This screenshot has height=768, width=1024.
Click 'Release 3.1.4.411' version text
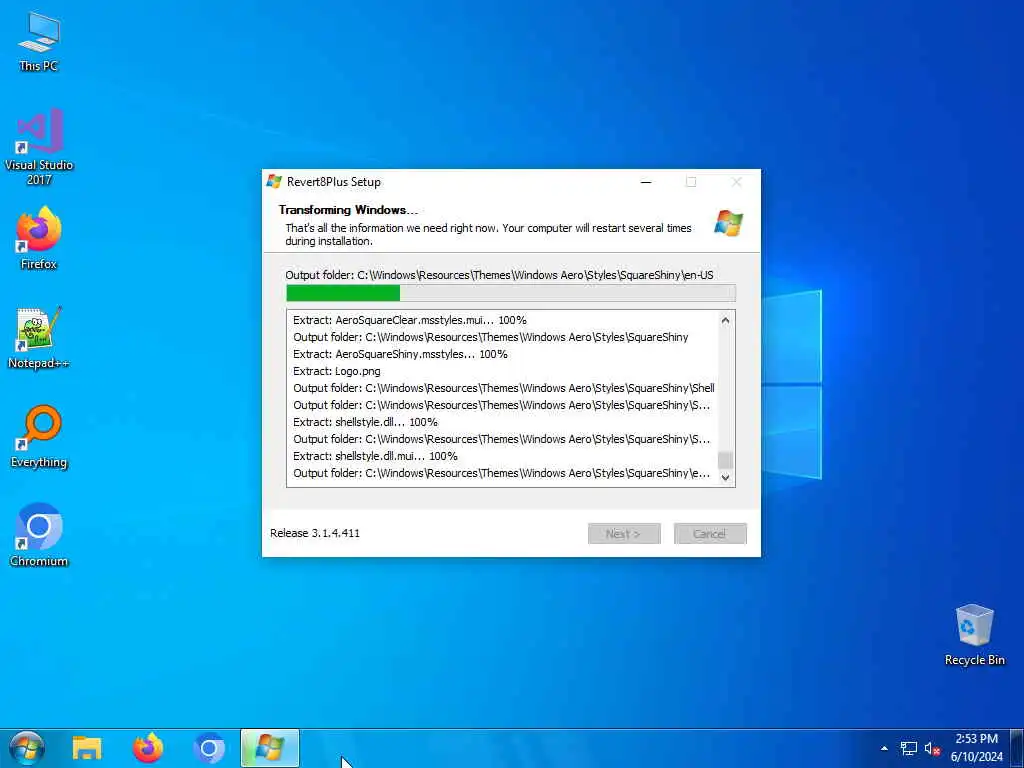(x=315, y=533)
